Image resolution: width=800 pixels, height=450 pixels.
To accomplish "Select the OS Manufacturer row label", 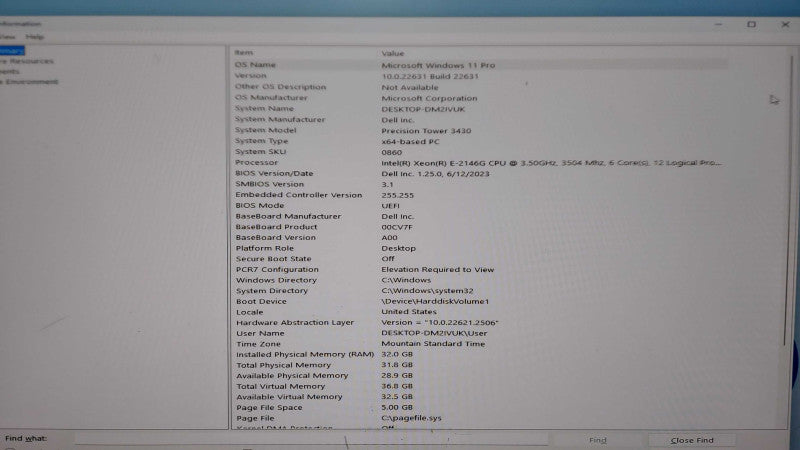I will (271, 97).
